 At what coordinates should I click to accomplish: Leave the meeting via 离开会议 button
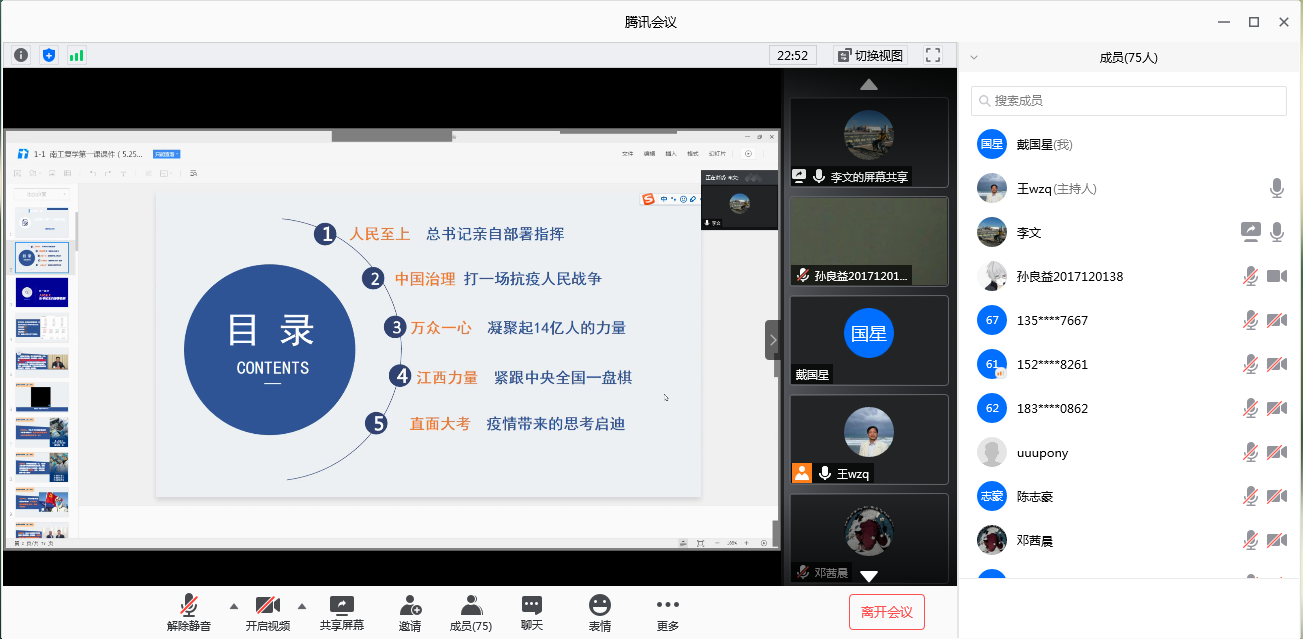pos(886,612)
